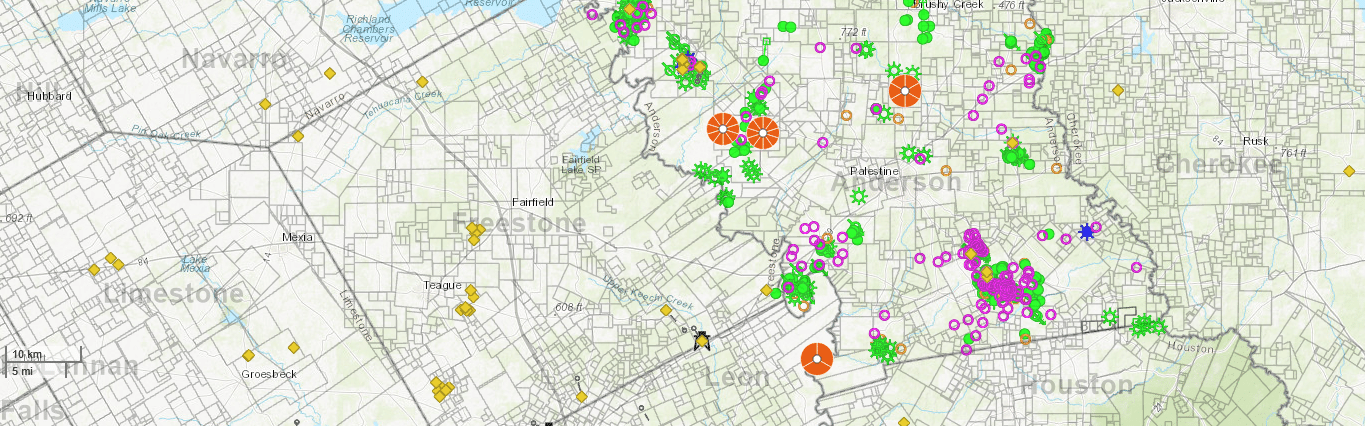This screenshot has width=1365, height=426.
Task: Select the green sun marker beside the bold outlined tract
Action: click(1109, 317)
